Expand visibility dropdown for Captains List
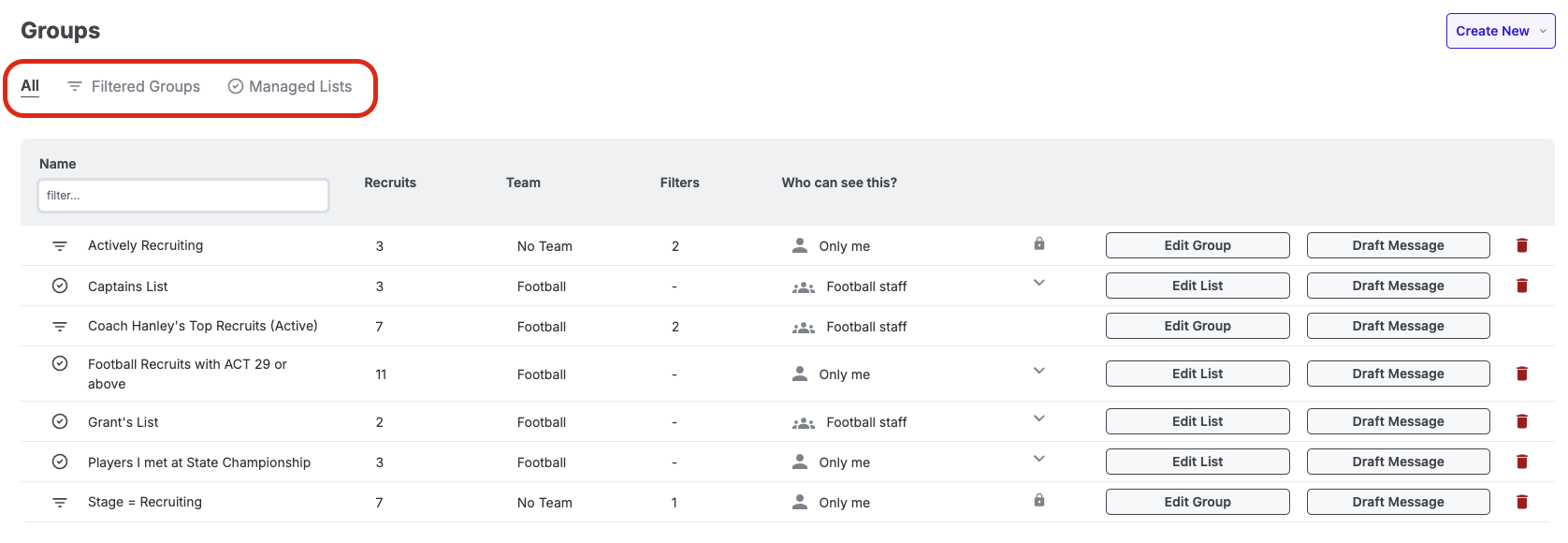 pyautogui.click(x=1039, y=283)
